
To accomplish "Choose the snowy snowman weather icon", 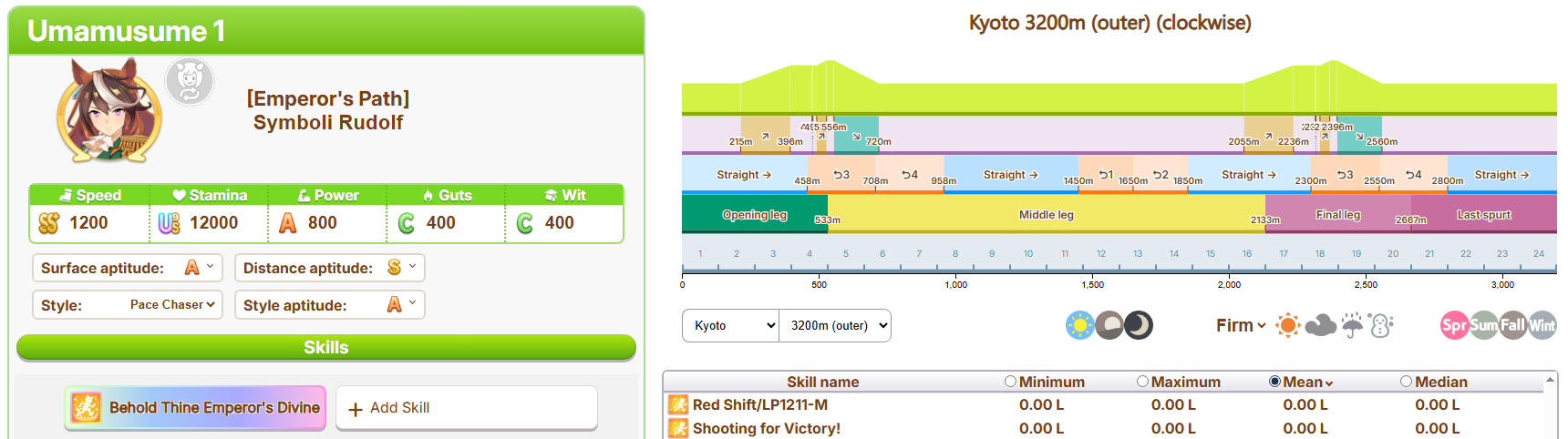I will click(x=1381, y=325).
